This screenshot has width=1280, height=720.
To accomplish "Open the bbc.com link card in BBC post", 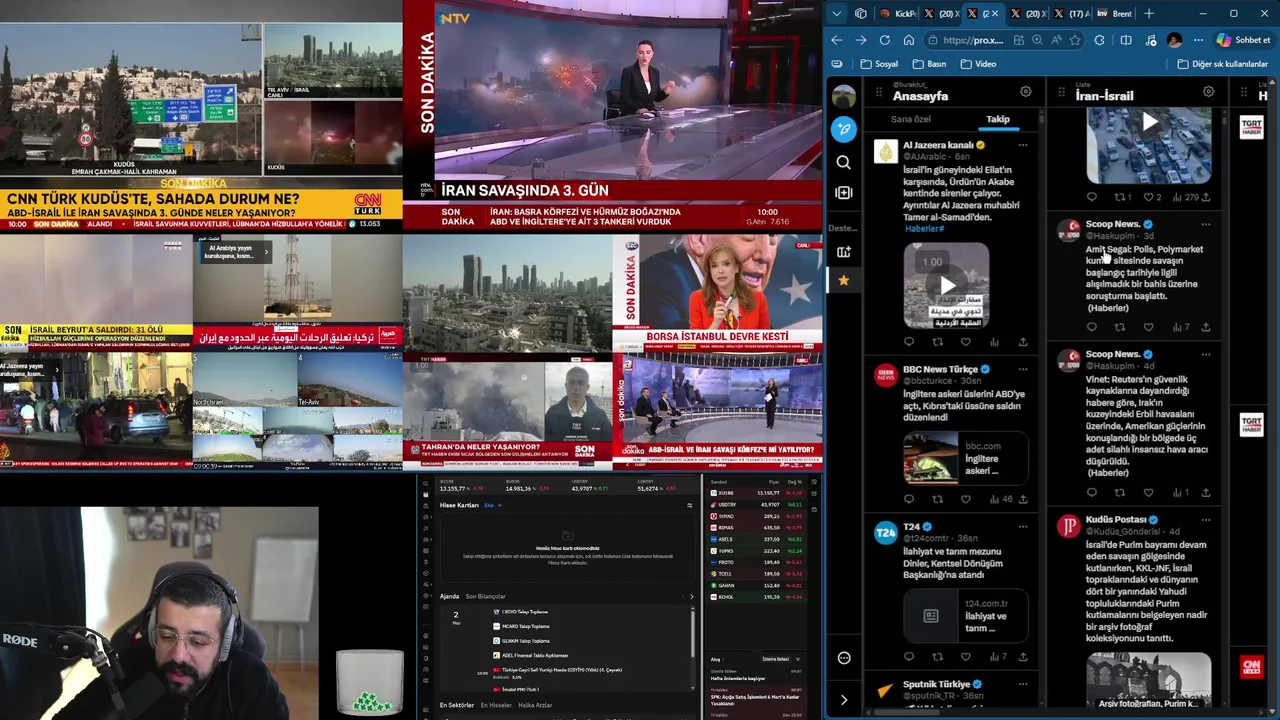I will tap(966, 457).
